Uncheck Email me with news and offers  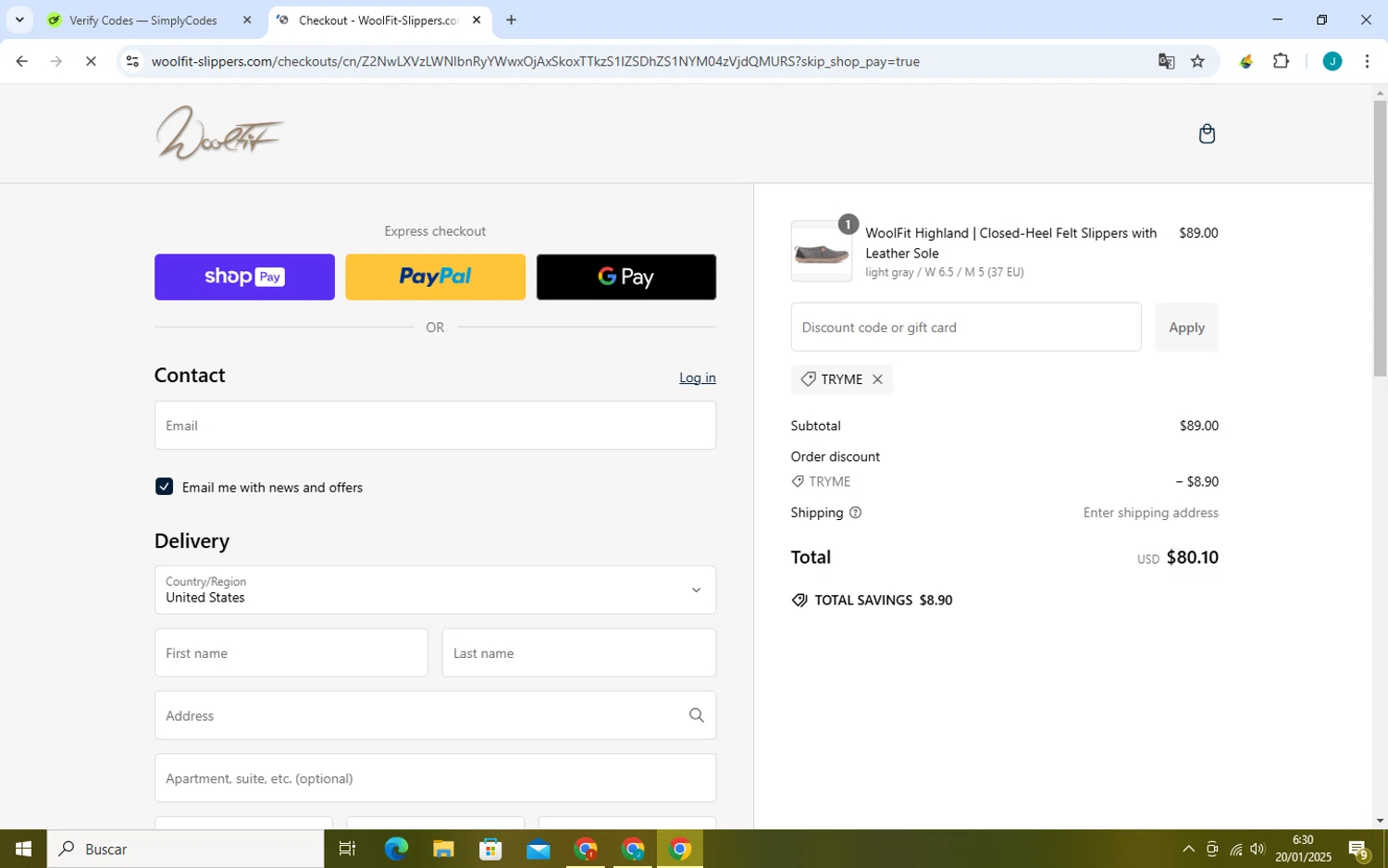click(x=164, y=487)
